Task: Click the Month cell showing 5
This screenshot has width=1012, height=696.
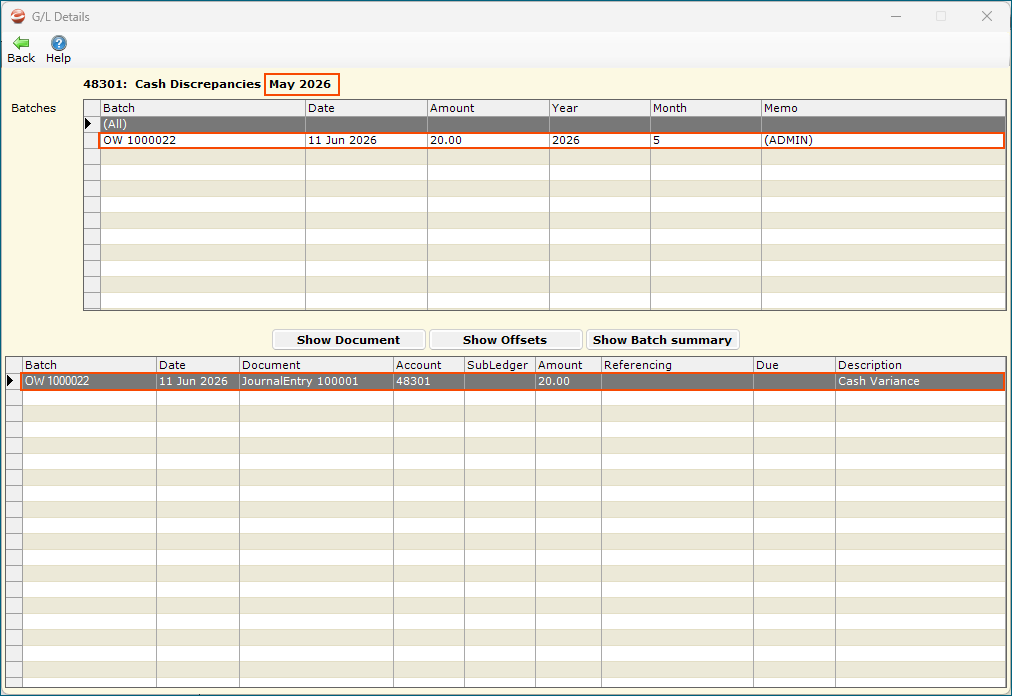Action: [705, 140]
